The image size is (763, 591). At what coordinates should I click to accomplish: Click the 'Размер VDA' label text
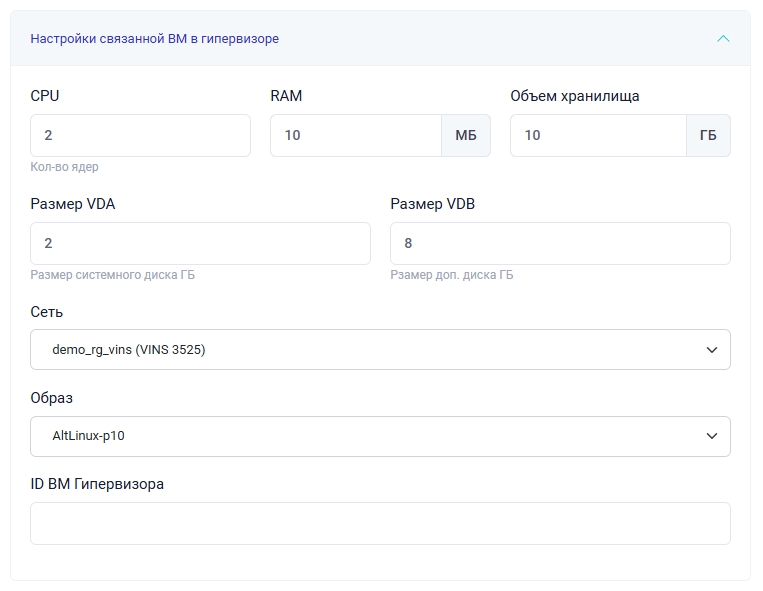tap(73, 204)
